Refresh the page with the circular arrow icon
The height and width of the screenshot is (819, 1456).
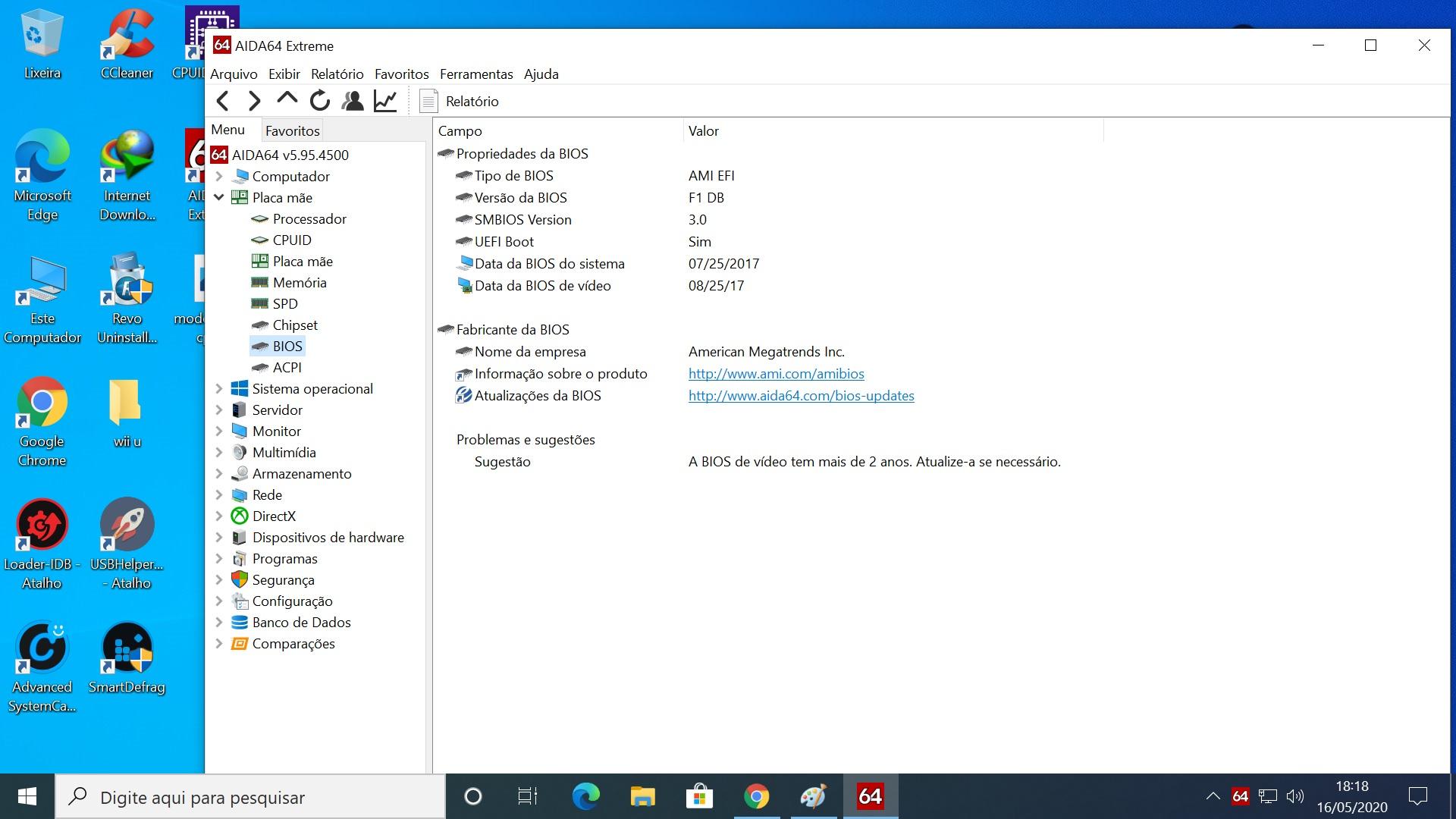[x=320, y=100]
